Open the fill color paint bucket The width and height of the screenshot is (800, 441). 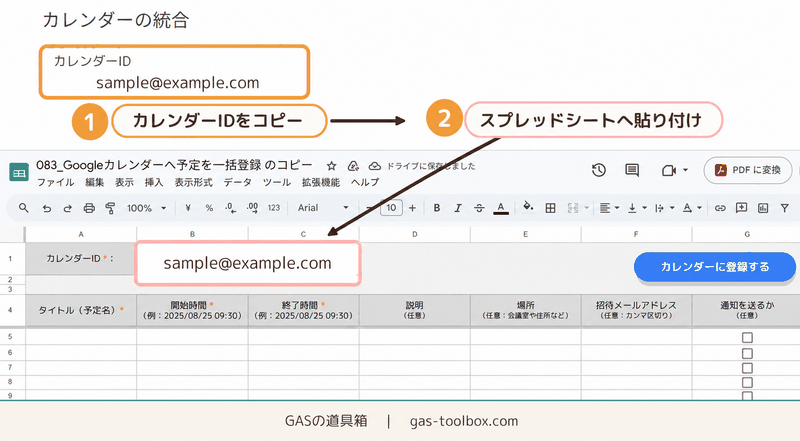click(528, 207)
